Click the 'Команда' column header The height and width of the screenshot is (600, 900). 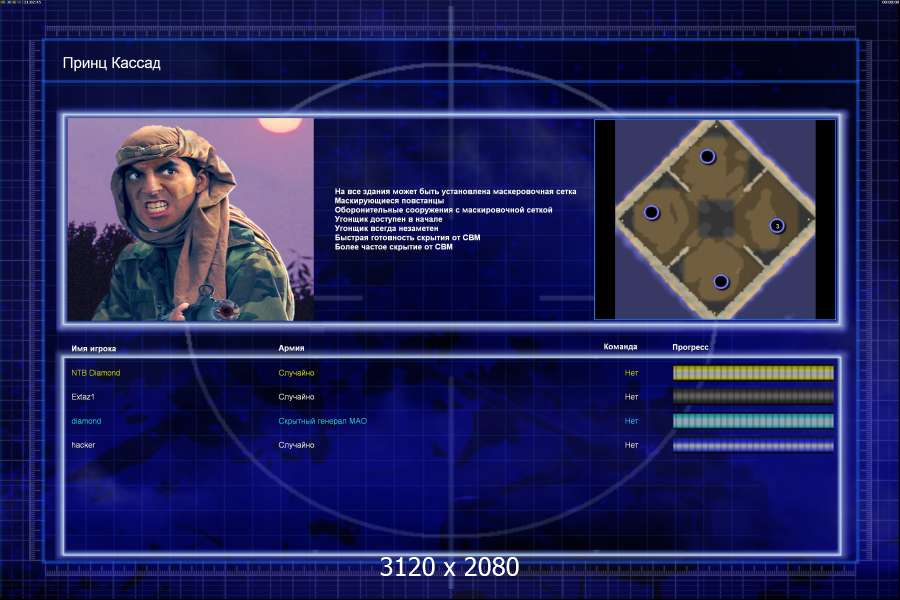[x=620, y=347]
